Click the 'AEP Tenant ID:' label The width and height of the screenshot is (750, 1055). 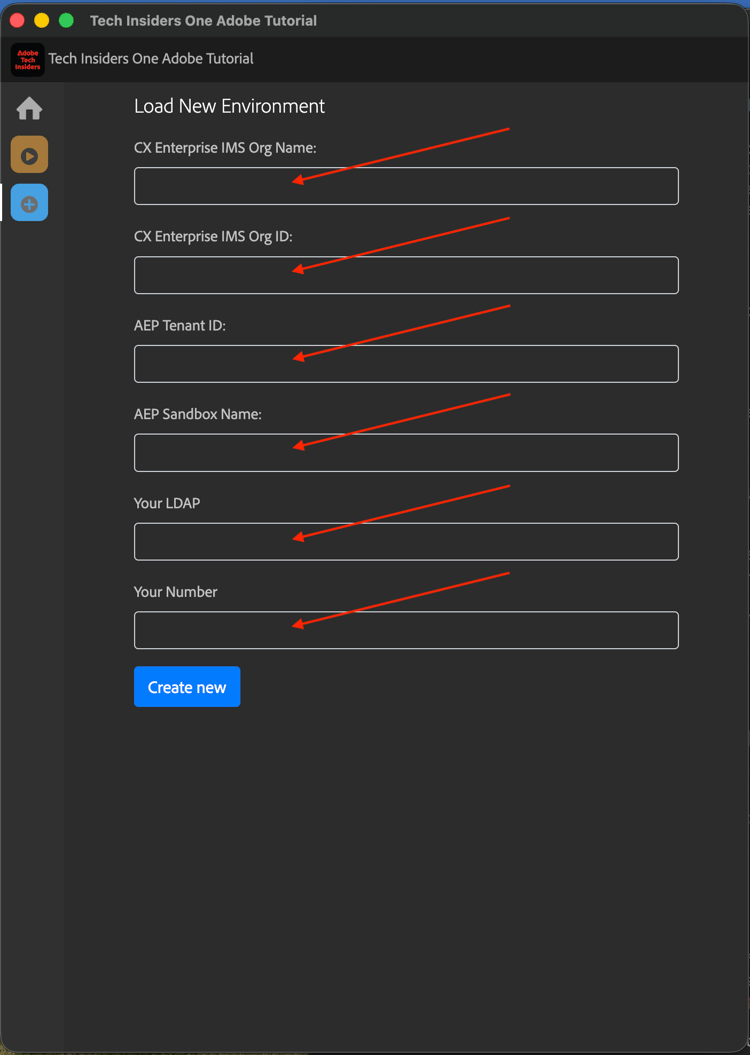[x=180, y=326]
